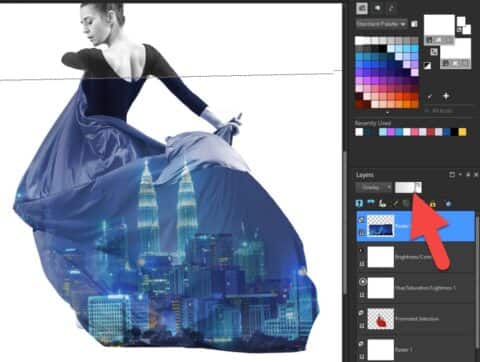Switch to the color wheel tab of the Materials palette
Screen dimensions: 480x362
[378, 8]
